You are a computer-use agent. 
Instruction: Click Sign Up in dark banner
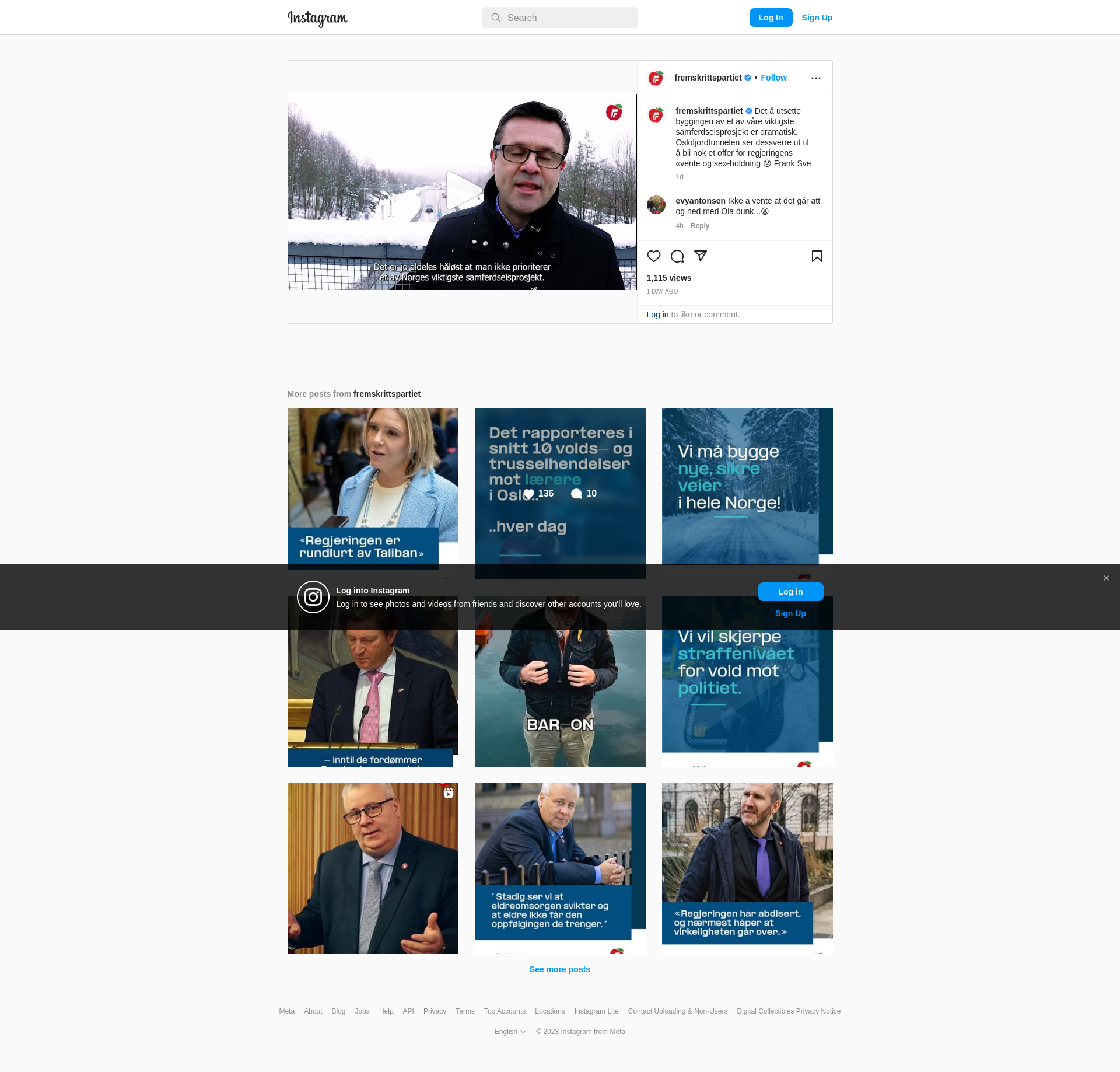[x=790, y=613]
